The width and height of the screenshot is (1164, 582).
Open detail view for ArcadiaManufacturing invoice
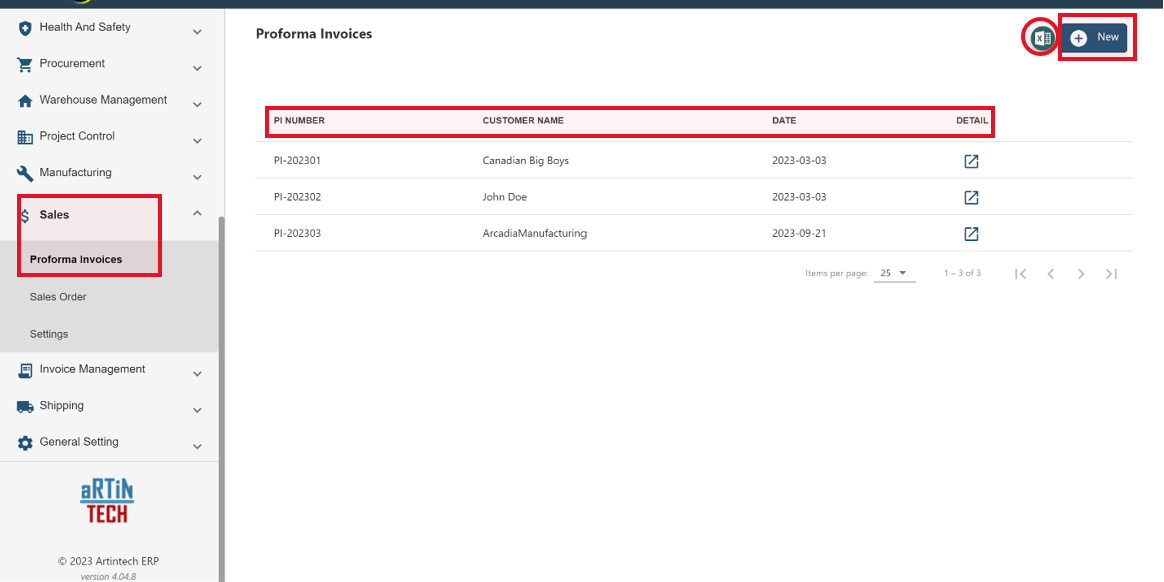(971, 233)
